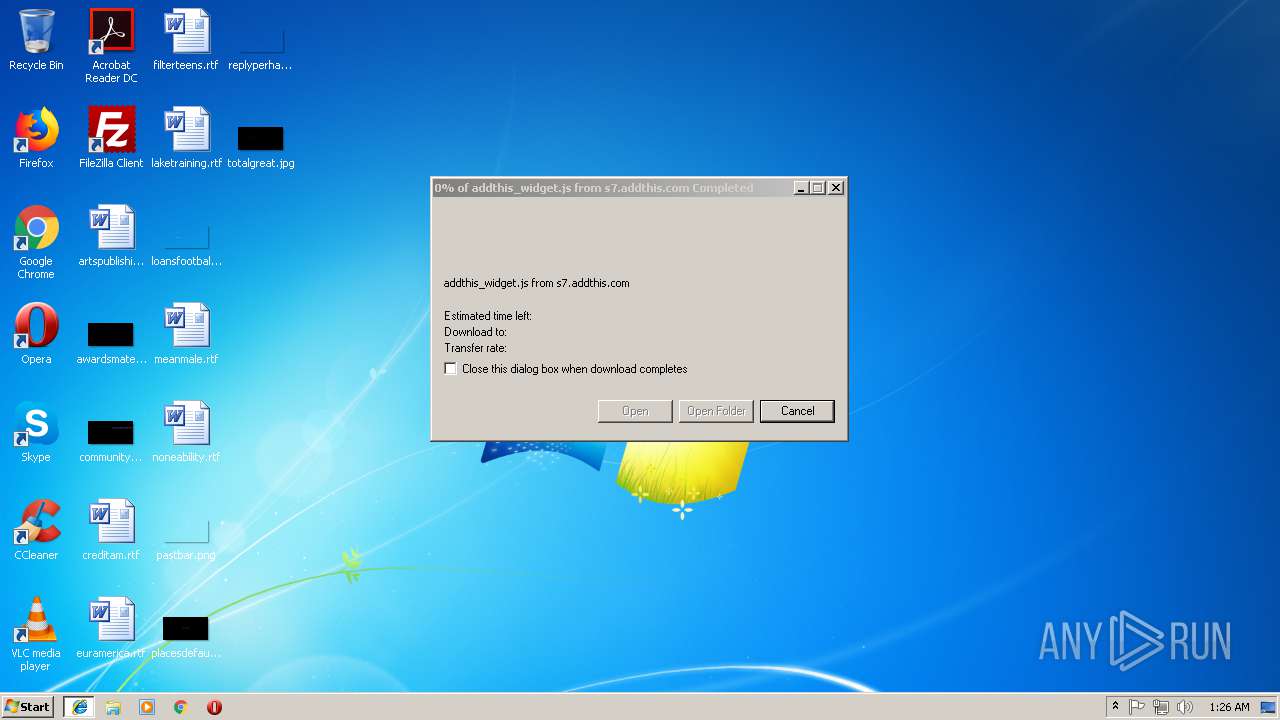1280x720 pixels.
Task: Minimize the download dialog window
Action: pyautogui.click(x=801, y=188)
